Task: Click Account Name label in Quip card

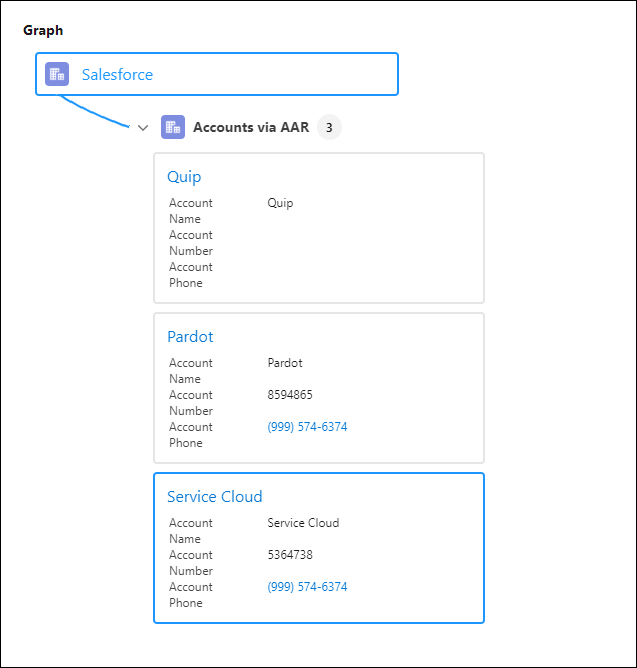Action: pos(190,210)
